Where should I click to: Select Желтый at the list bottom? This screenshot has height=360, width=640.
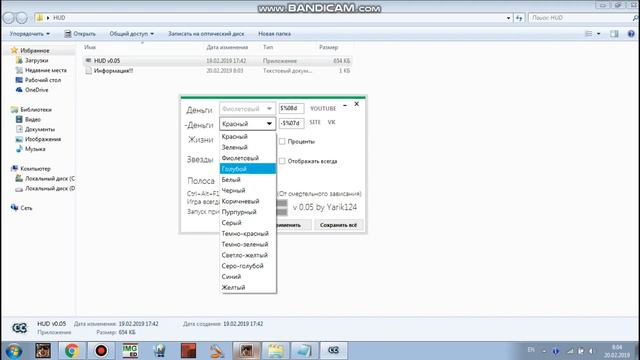(x=248, y=287)
